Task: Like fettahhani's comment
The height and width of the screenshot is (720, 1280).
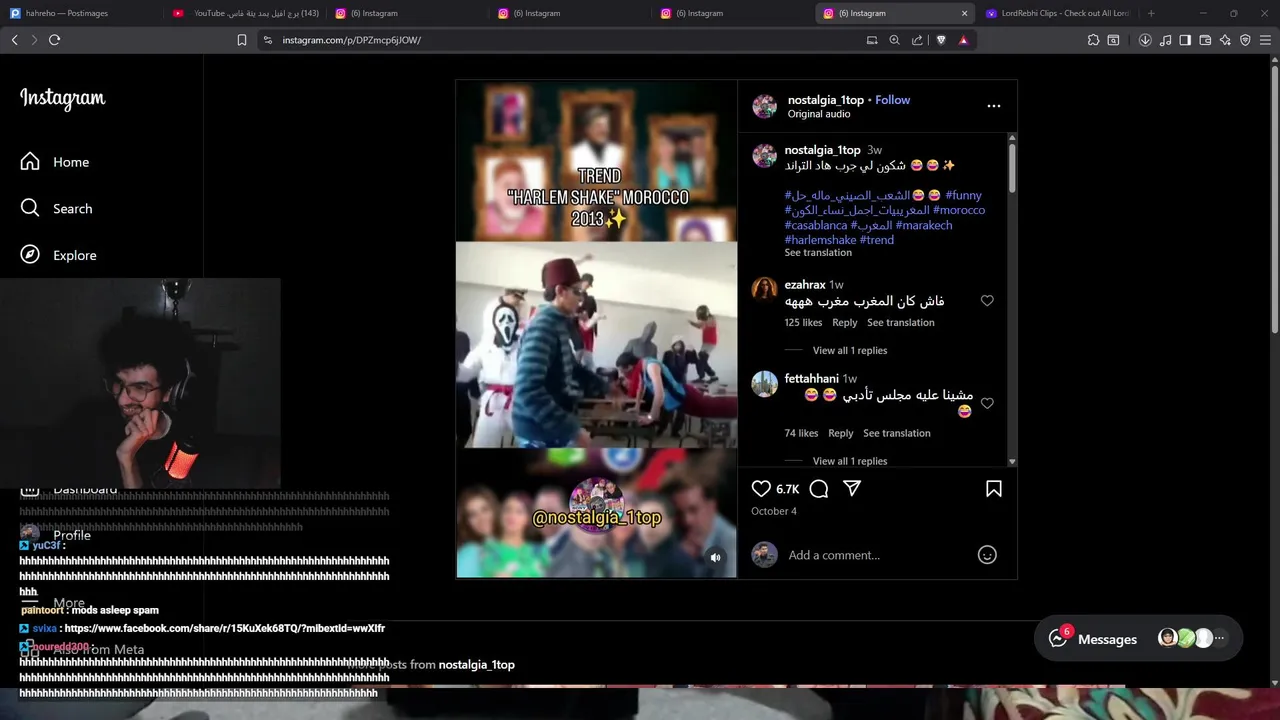Action: 987,403
